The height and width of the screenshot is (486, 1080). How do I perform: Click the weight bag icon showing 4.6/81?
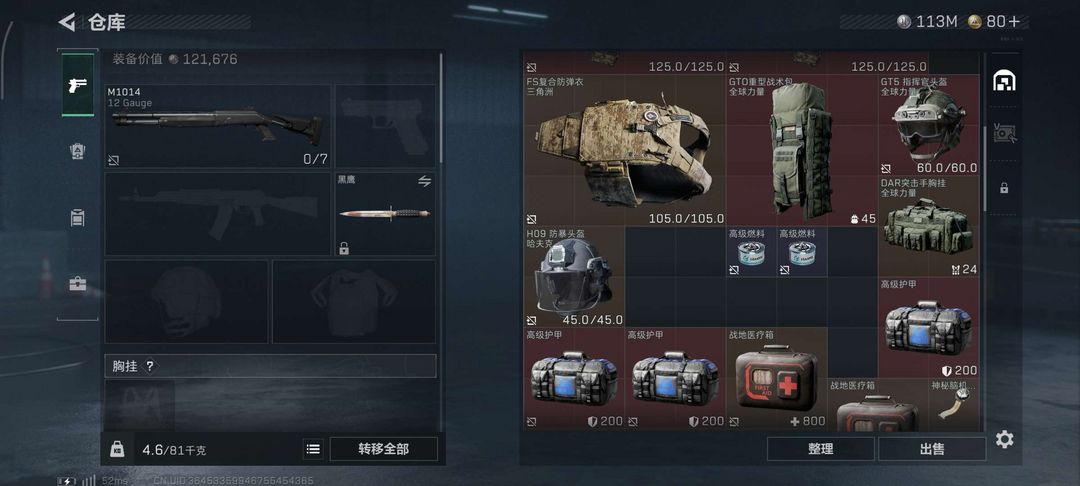click(x=117, y=450)
